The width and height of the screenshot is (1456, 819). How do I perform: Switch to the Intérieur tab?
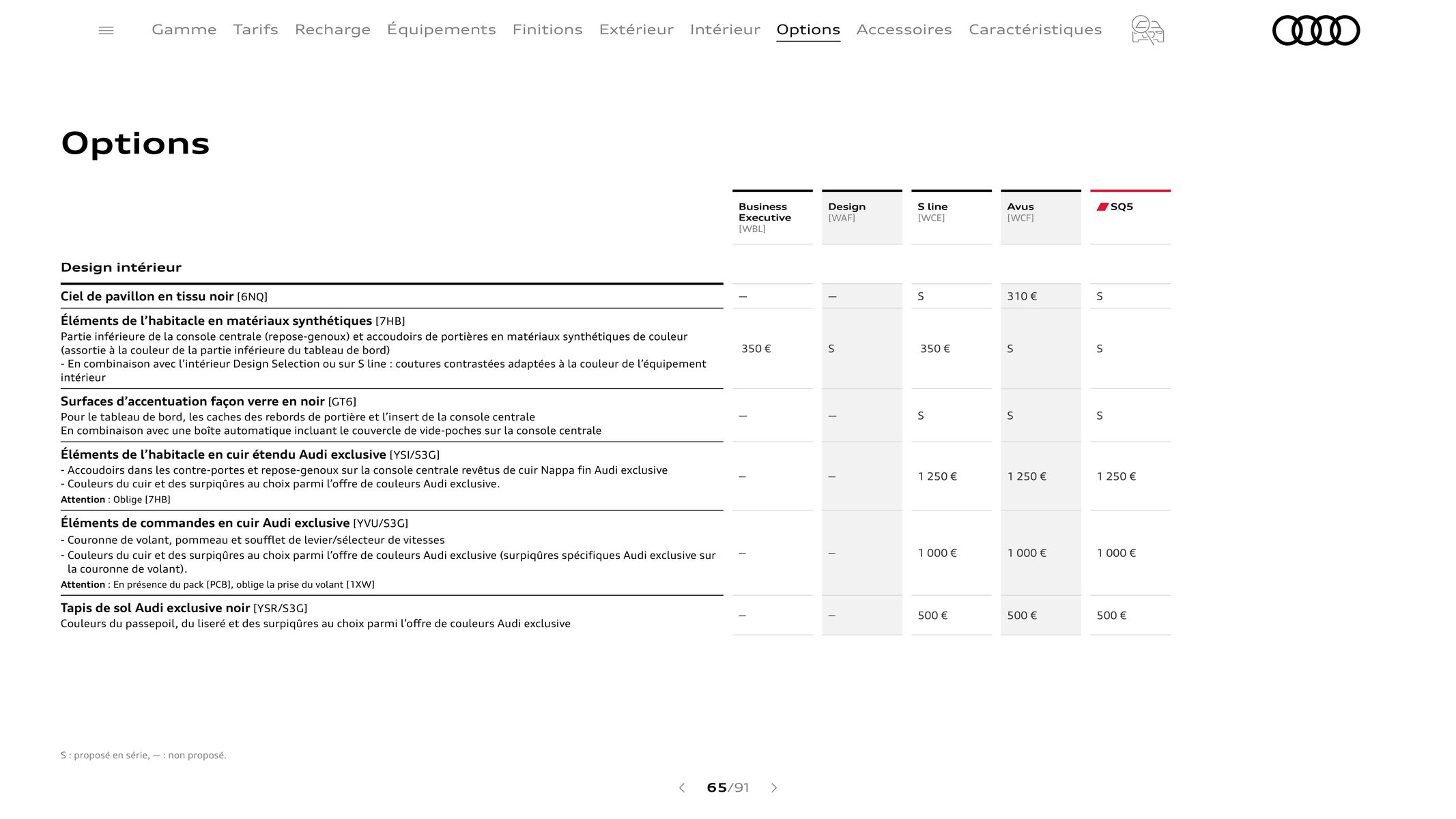[x=725, y=29]
